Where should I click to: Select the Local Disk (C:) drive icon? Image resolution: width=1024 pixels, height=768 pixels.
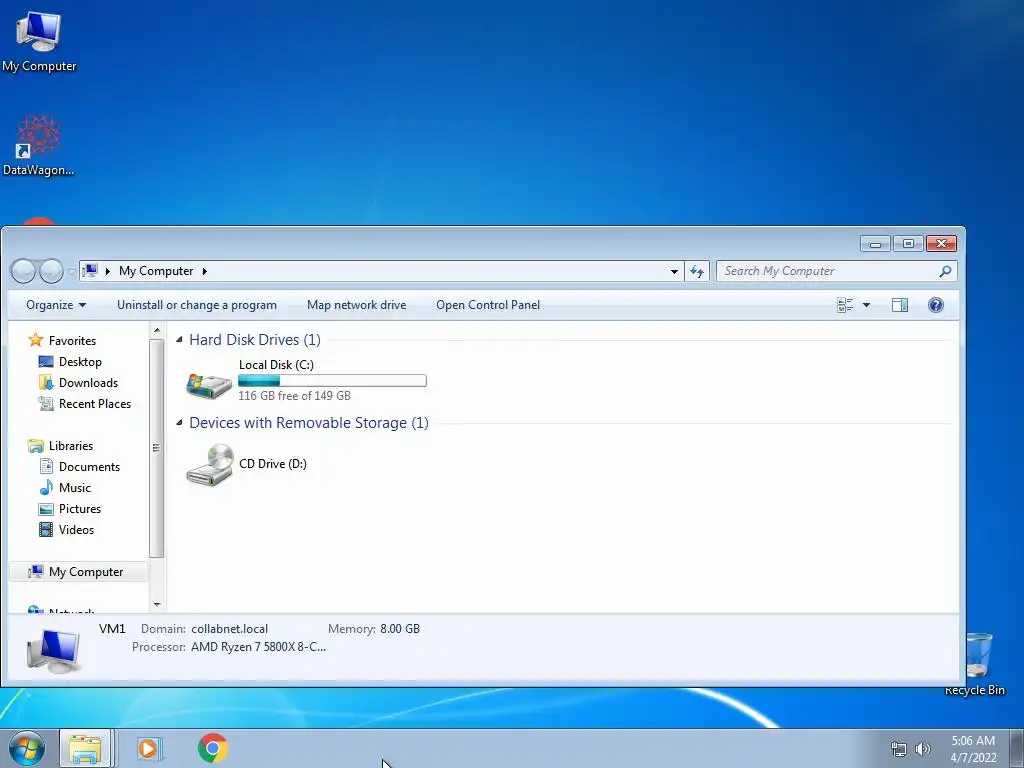point(209,384)
